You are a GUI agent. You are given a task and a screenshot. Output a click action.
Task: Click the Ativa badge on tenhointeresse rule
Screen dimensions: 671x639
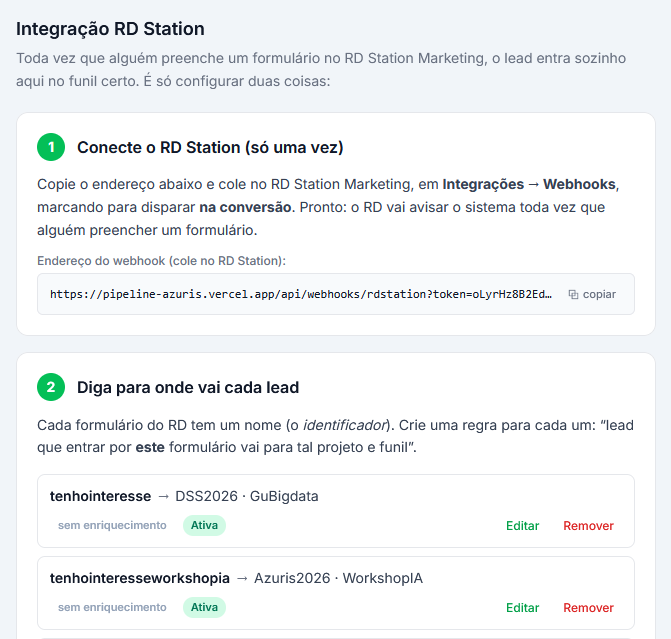pos(204,525)
